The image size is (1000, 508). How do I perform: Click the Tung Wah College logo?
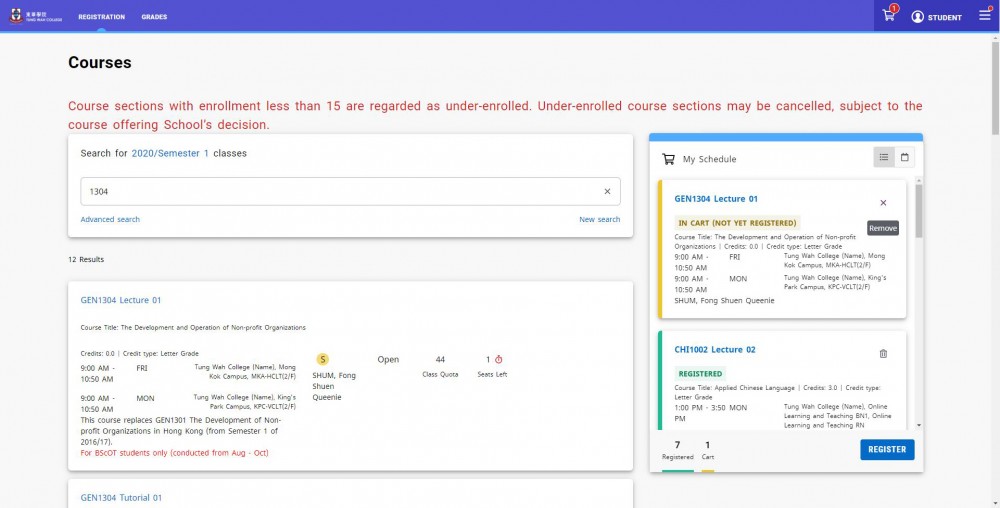[x=35, y=16]
